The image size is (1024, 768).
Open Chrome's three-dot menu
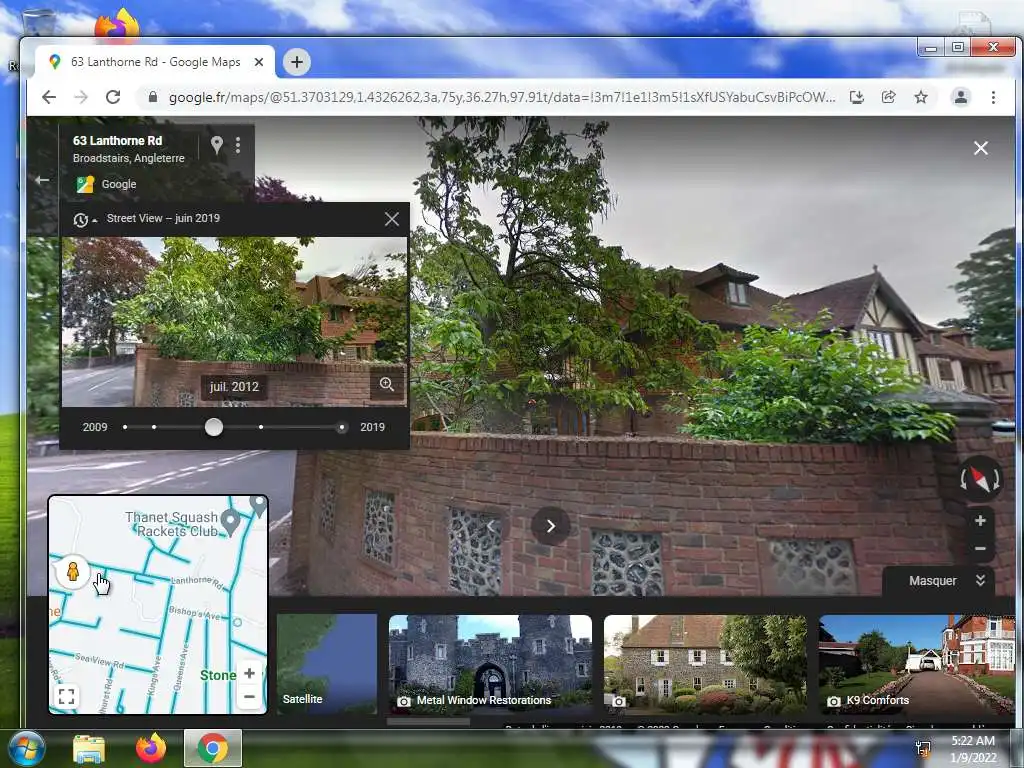(993, 97)
